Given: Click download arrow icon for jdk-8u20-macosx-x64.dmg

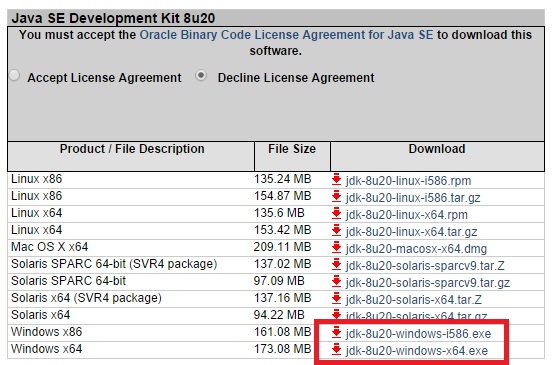Looking at the screenshot, I should (336, 247).
